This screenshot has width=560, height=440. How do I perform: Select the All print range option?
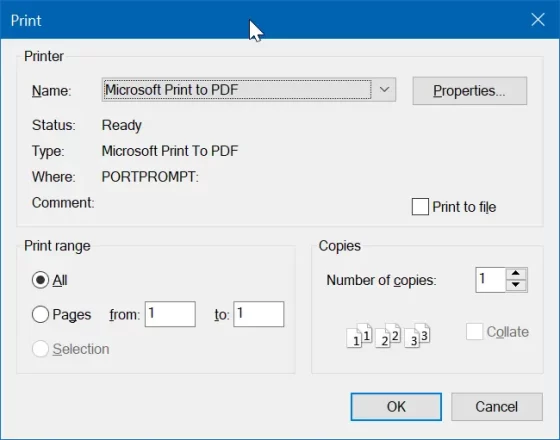click(40, 280)
